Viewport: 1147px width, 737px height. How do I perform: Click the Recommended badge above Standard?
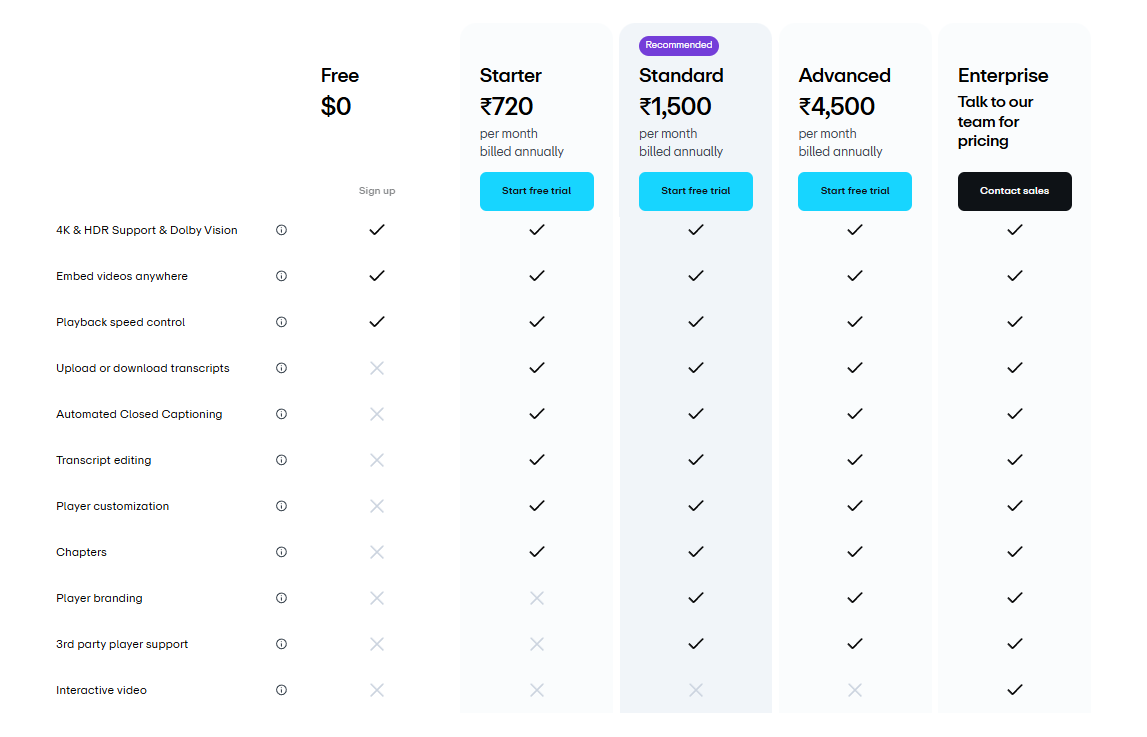tap(679, 45)
